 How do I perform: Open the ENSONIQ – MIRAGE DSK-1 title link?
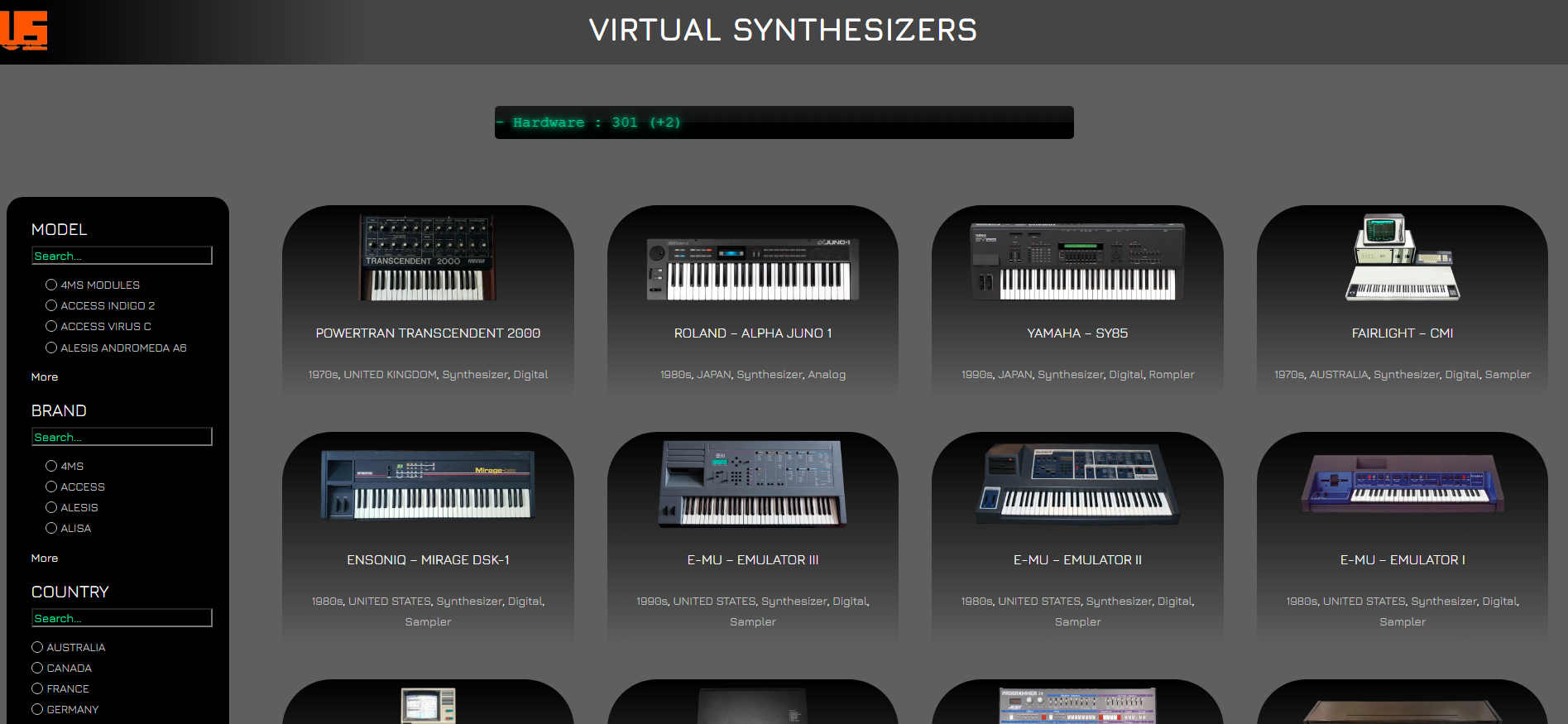point(428,559)
